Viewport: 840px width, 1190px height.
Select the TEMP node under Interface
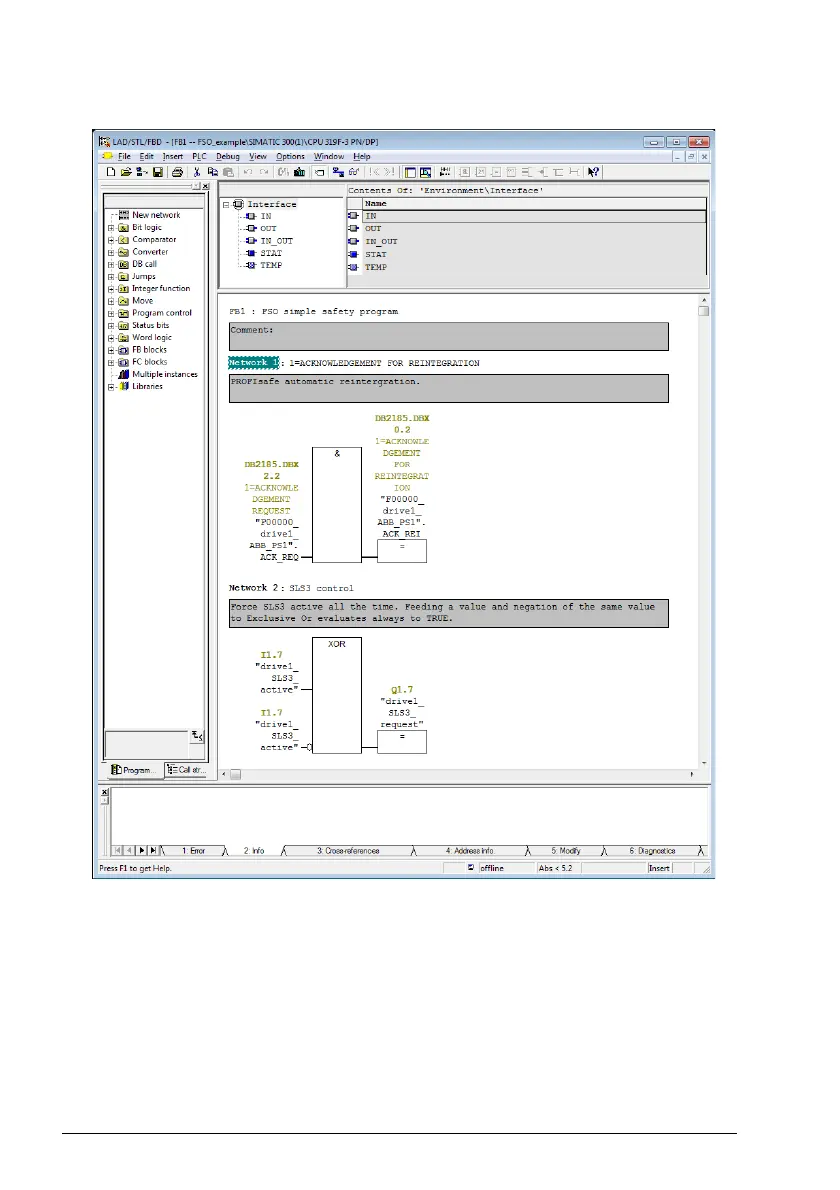[x=271, y=266]
